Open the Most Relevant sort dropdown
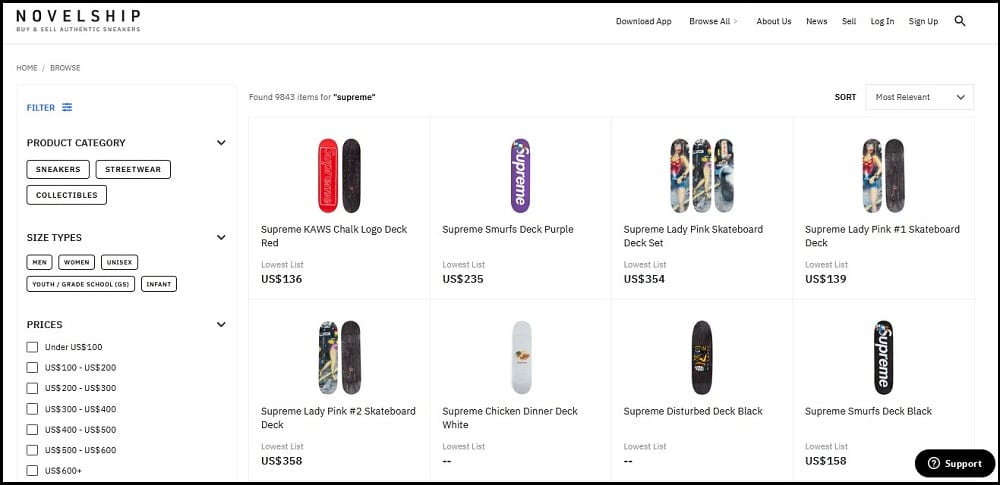The height and width of the screenshot is (485, 1000). click(920, 97)
